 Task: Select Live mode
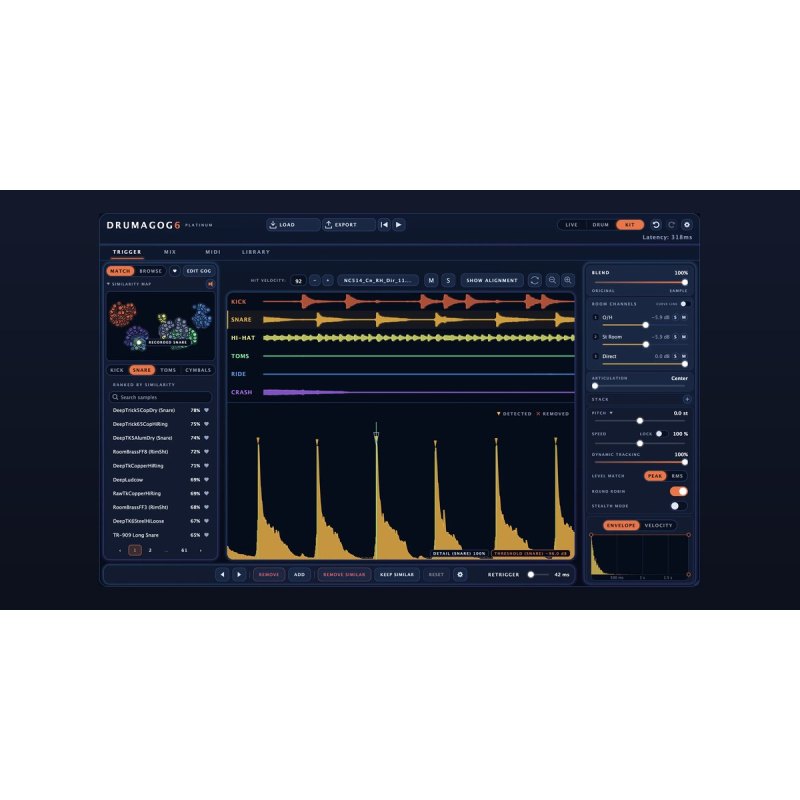tap(571, 224)
